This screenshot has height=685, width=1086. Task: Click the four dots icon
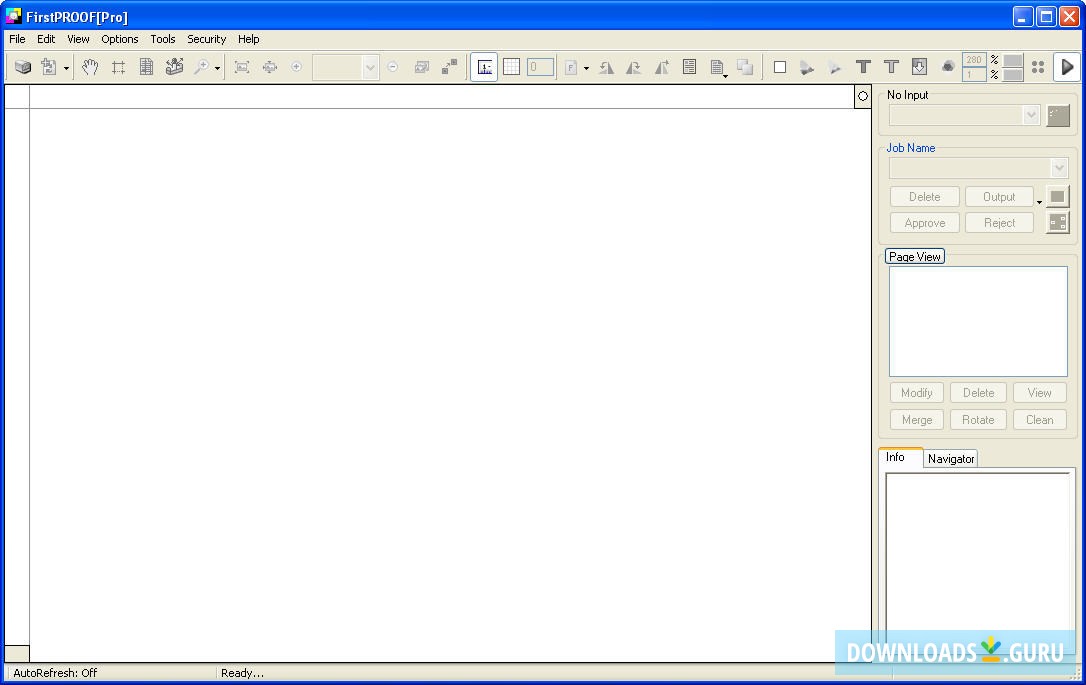coord(1038,67)
